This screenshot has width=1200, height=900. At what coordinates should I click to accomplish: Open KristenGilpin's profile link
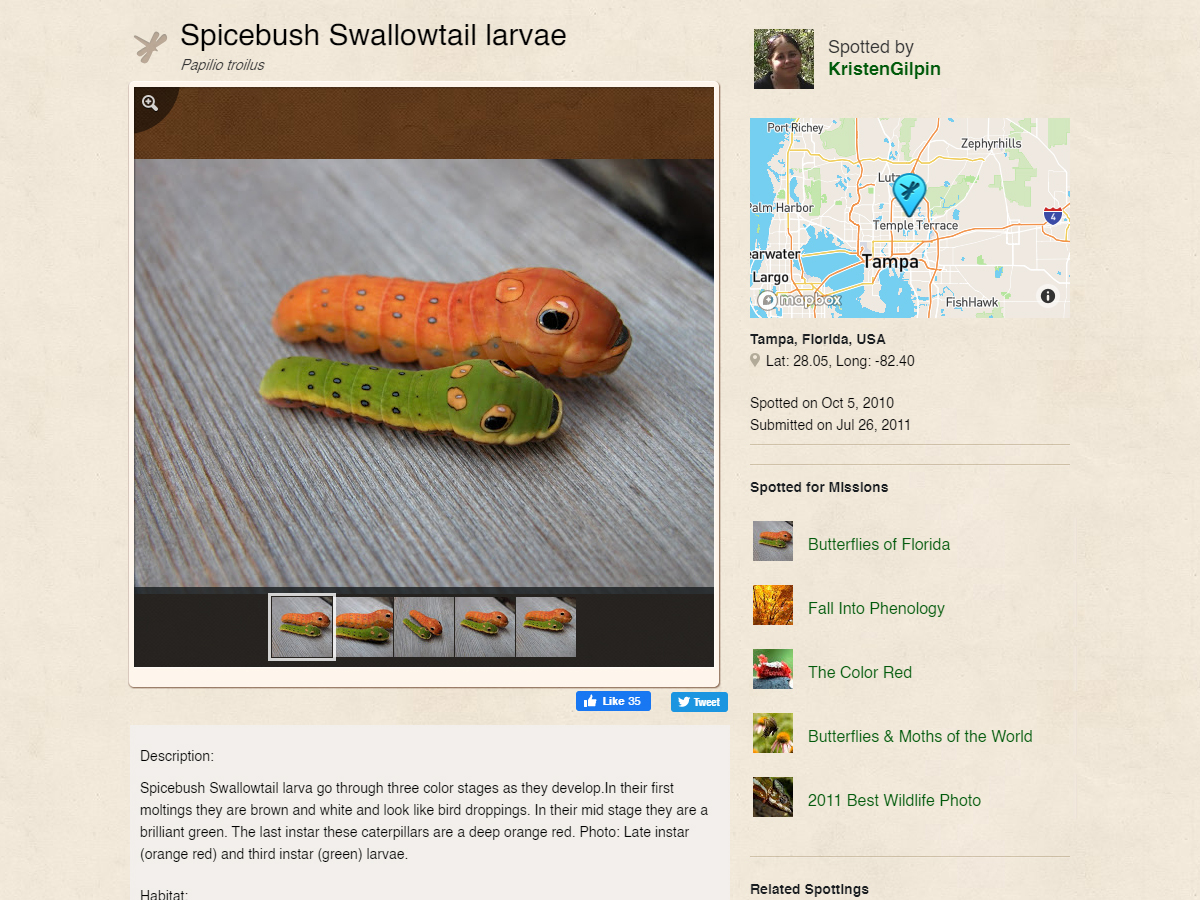tap(884, 69)
